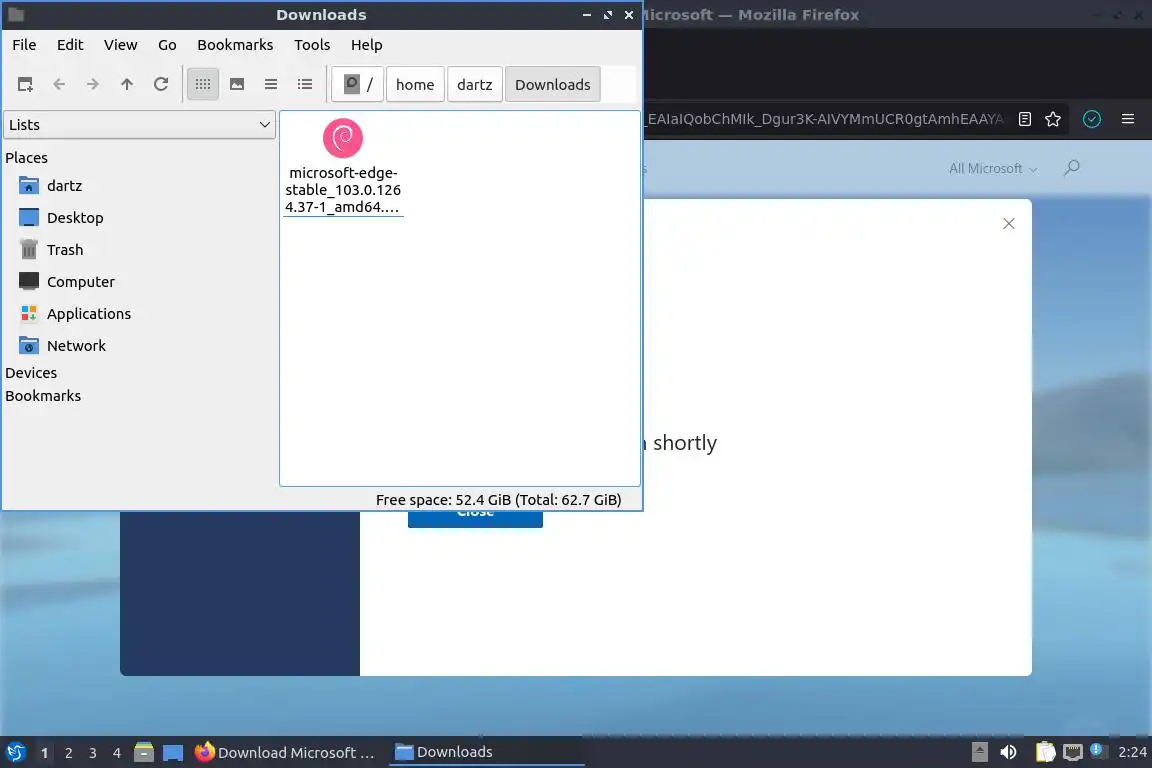
Task: Go back in file manager history
Action: point(59,85)
